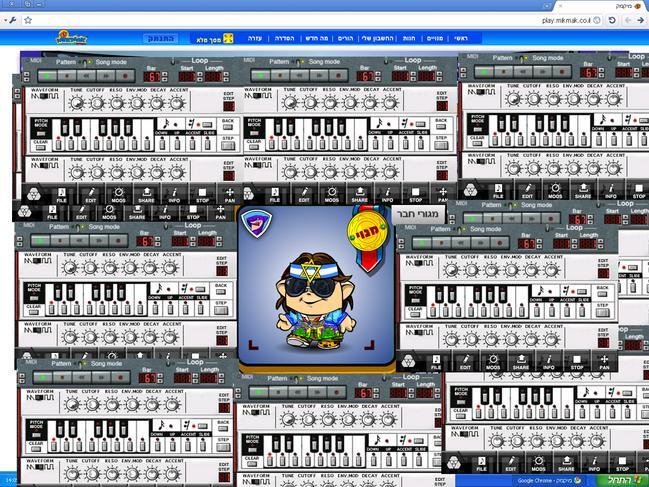The image size is (649, 487).
Task: Toggle PITCH MODE button in synth left of avatar
Action: coord(34,298)
